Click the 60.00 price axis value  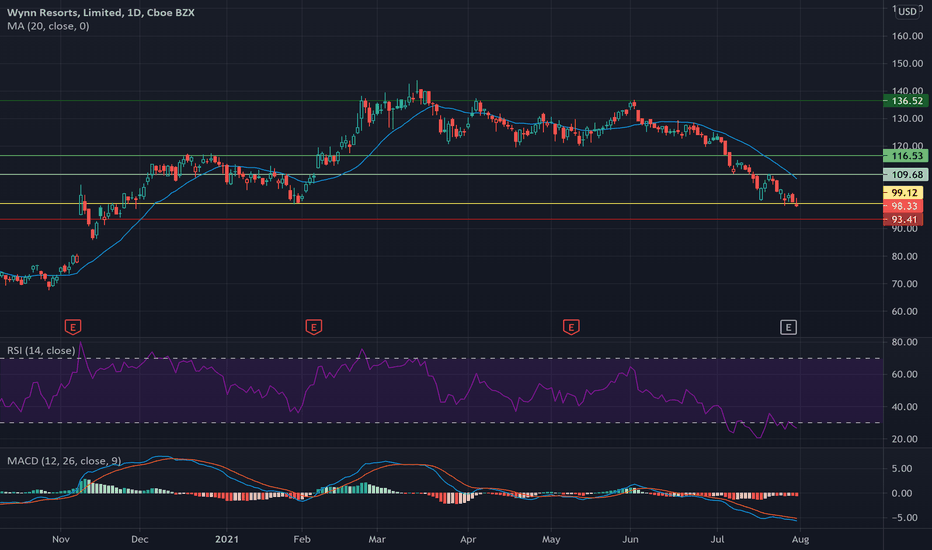click(905, 312)
